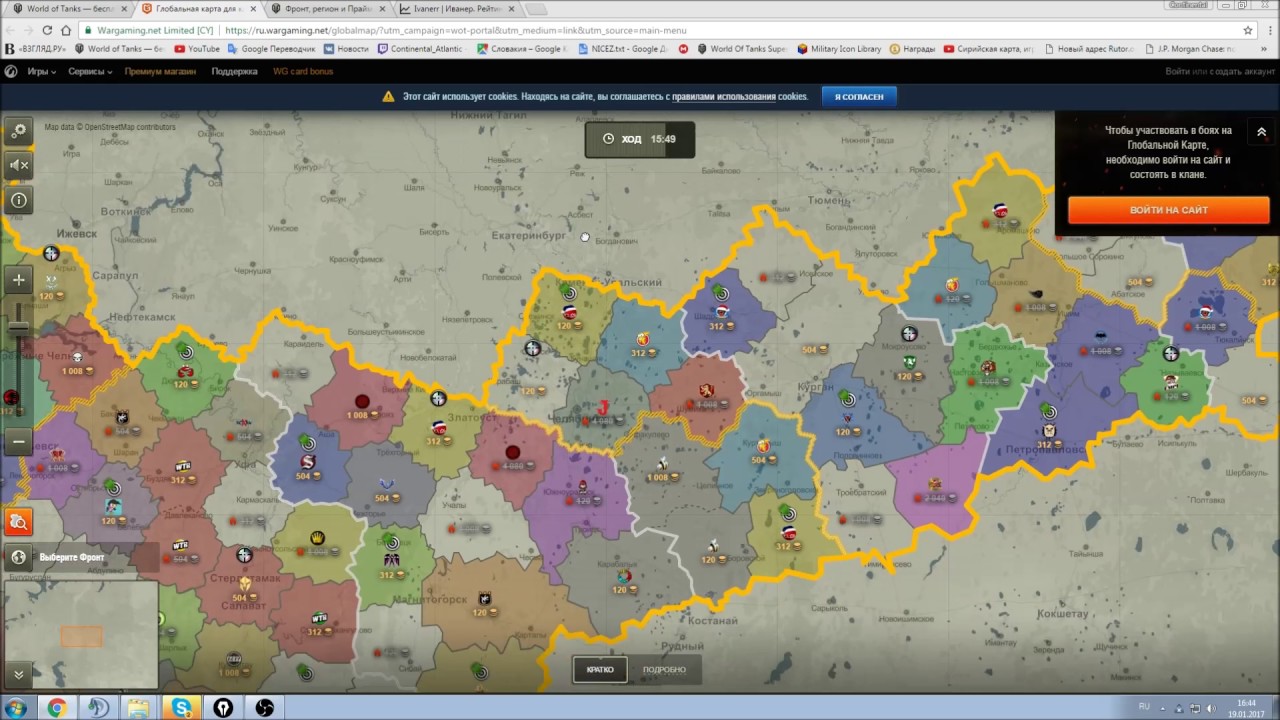Switch to the КРАТКО view tab
This screenshot has width=1280, height=720.
[x=600, y=669]
